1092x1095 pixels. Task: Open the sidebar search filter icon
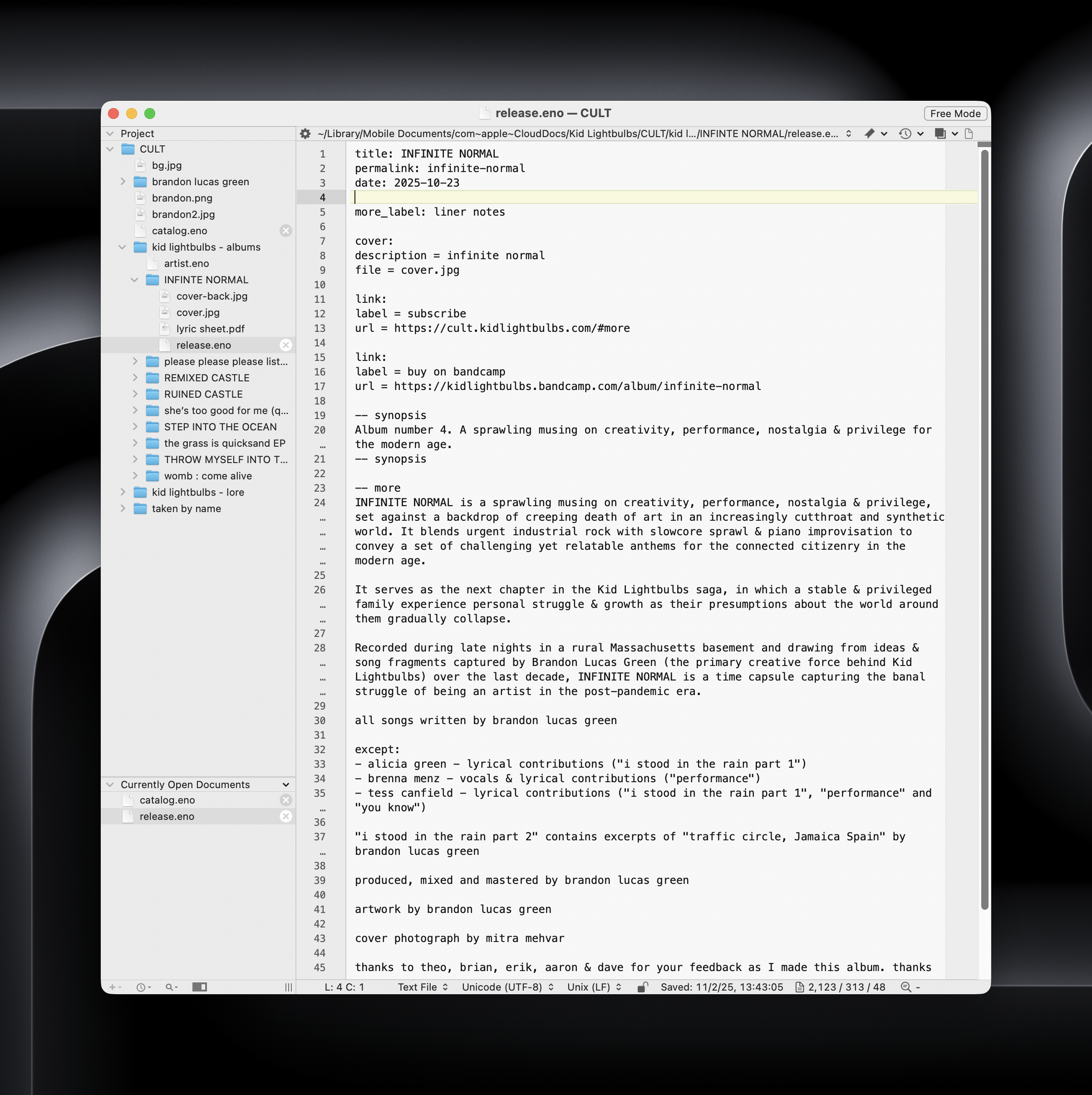(170, 987)
